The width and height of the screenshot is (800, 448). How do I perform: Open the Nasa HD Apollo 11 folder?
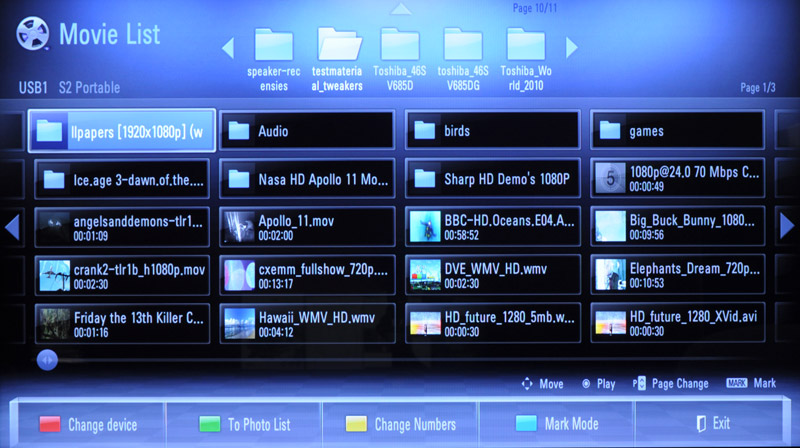pyautogui.click(x=307, y=179)
